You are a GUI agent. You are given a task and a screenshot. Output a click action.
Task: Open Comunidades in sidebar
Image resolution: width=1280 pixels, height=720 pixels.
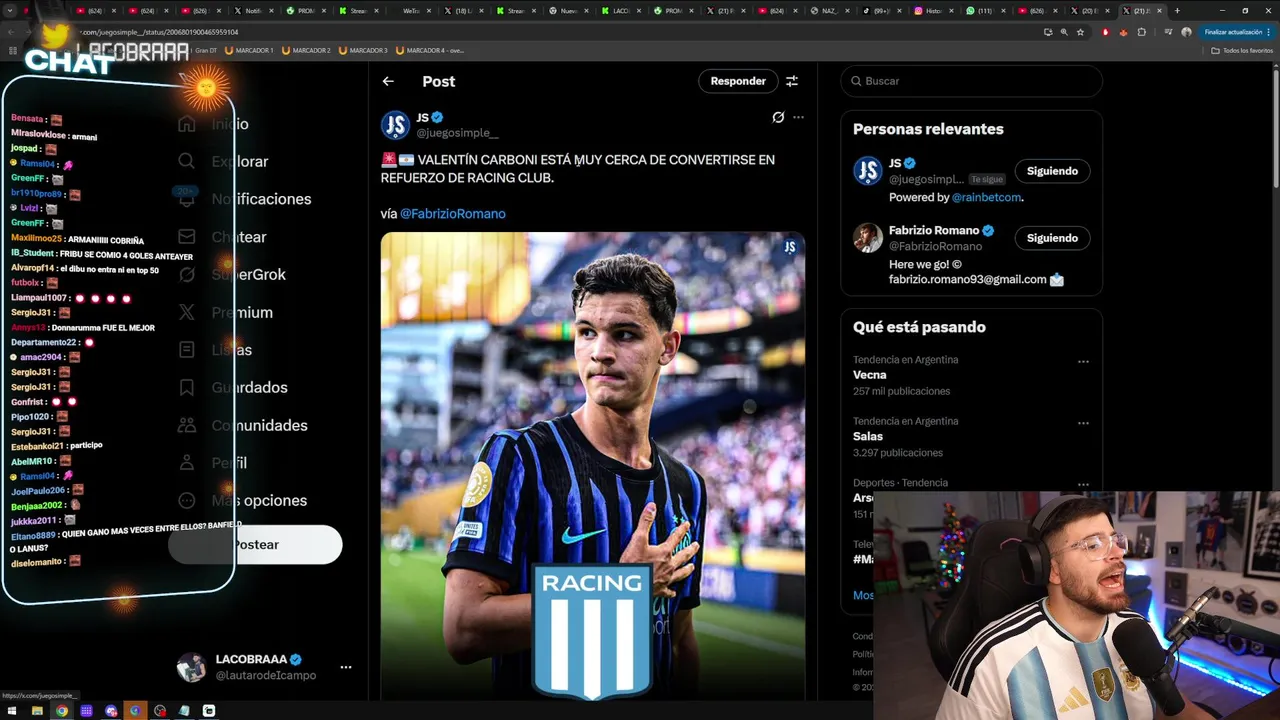tap(242, 425)
